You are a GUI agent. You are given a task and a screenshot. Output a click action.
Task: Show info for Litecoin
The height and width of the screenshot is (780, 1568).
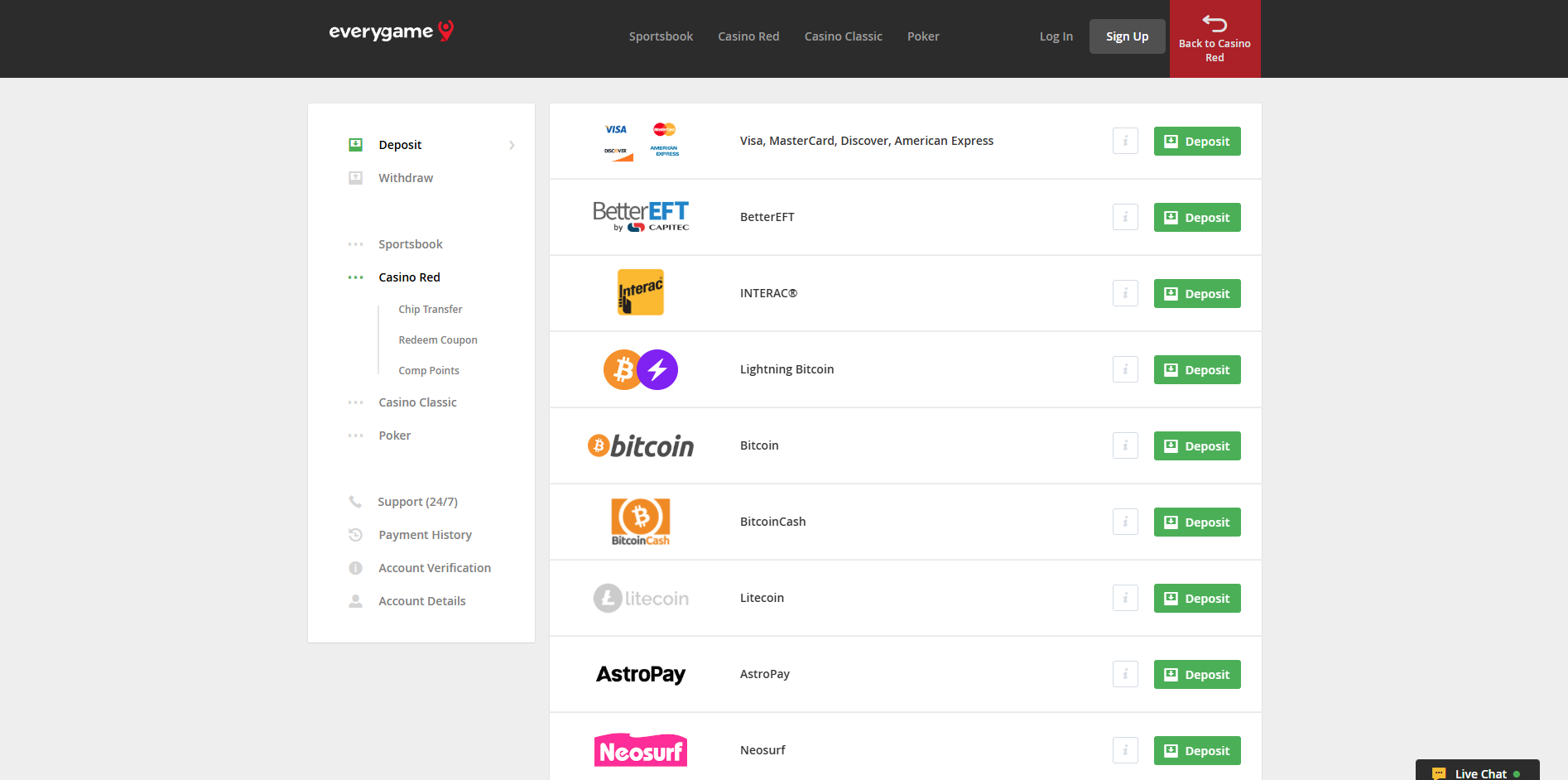pyautogui.click(x=1125, y=598)
